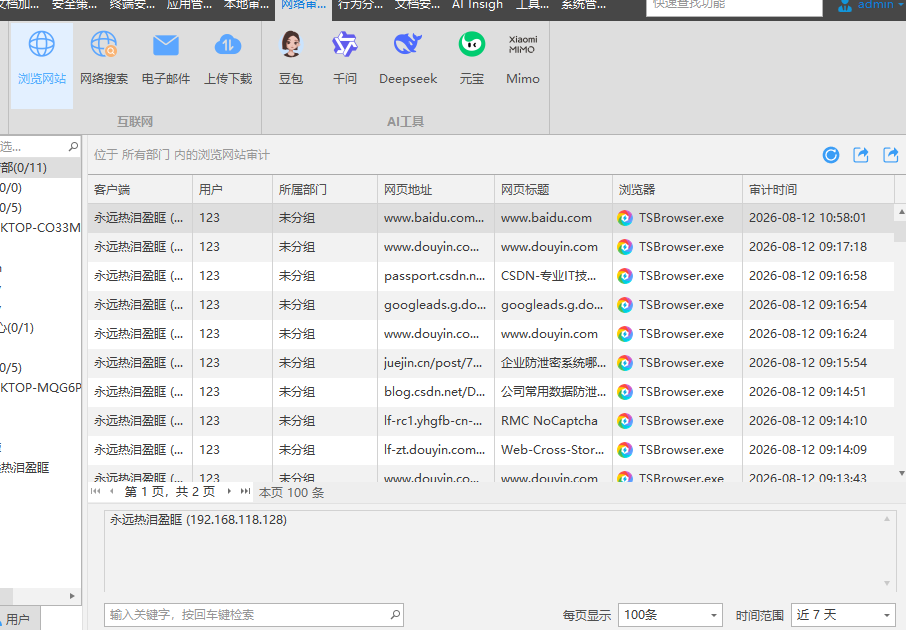The image size is (906, 630).
Task: Click the left tree horizontal scroll right arrow
Action: (x=72, y=596)
